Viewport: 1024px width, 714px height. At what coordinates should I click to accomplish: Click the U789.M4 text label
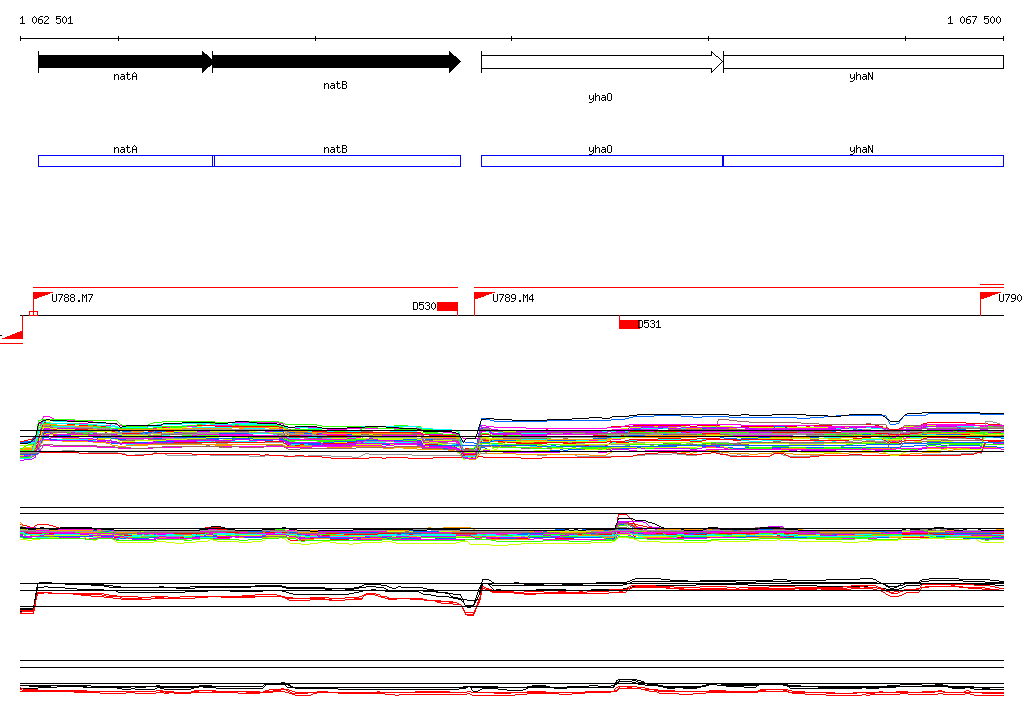click(x=513, y=298)
